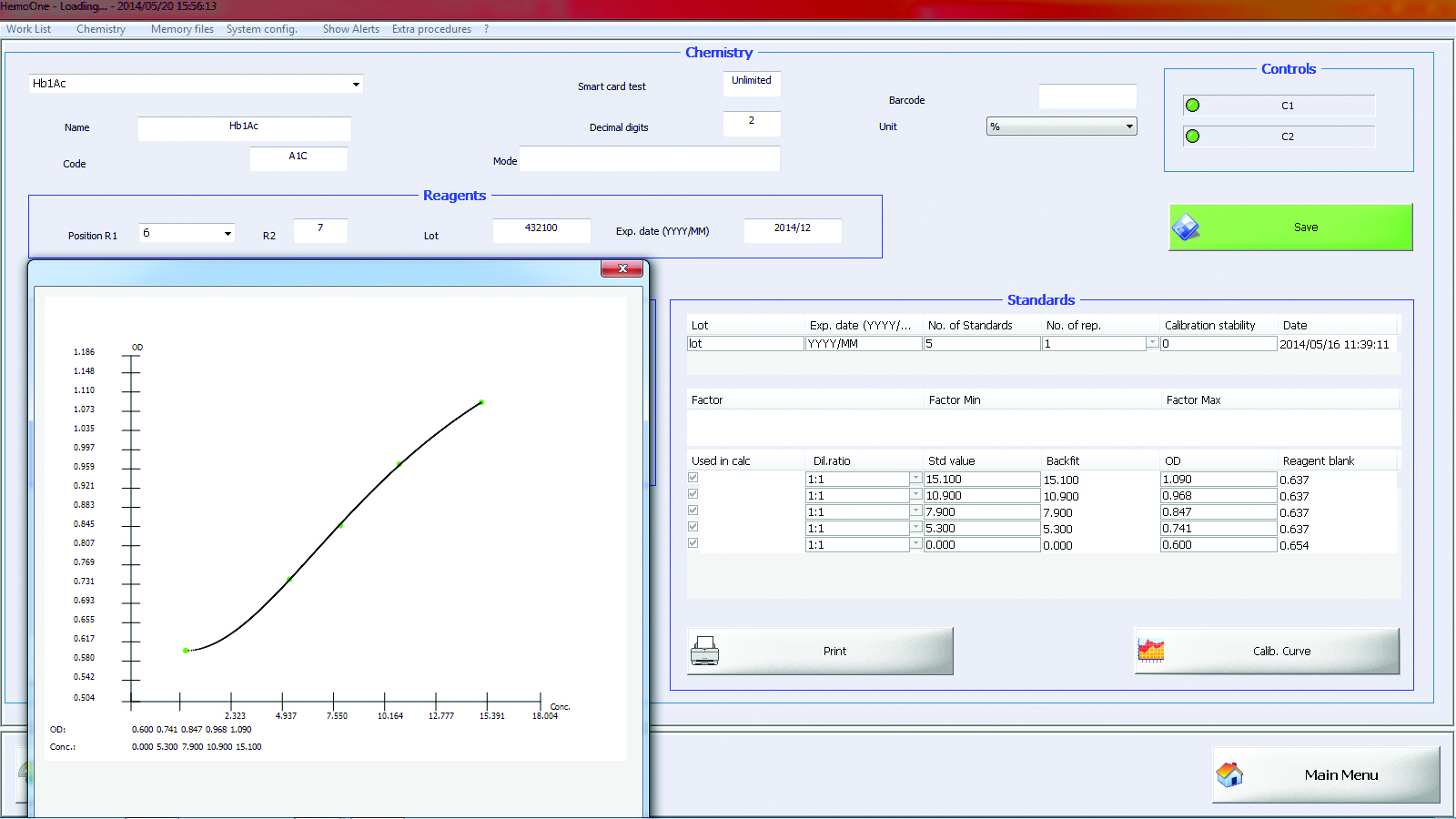Click the reagent Lot field 432100
The width and height of the screenshot is (1456, 819).
click(541, 229)
